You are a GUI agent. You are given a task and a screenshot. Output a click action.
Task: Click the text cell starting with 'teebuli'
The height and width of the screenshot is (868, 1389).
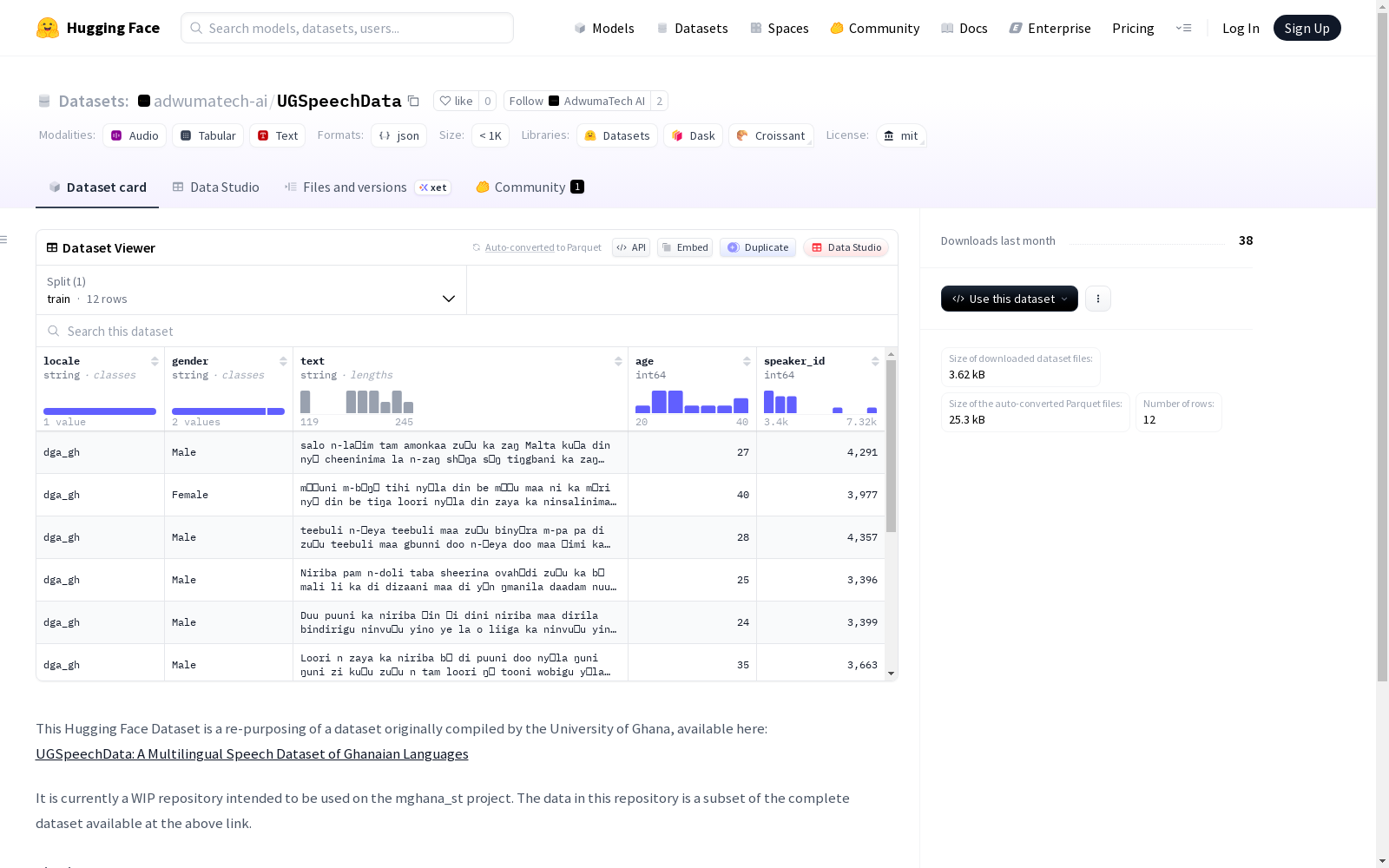pos(460,537)
